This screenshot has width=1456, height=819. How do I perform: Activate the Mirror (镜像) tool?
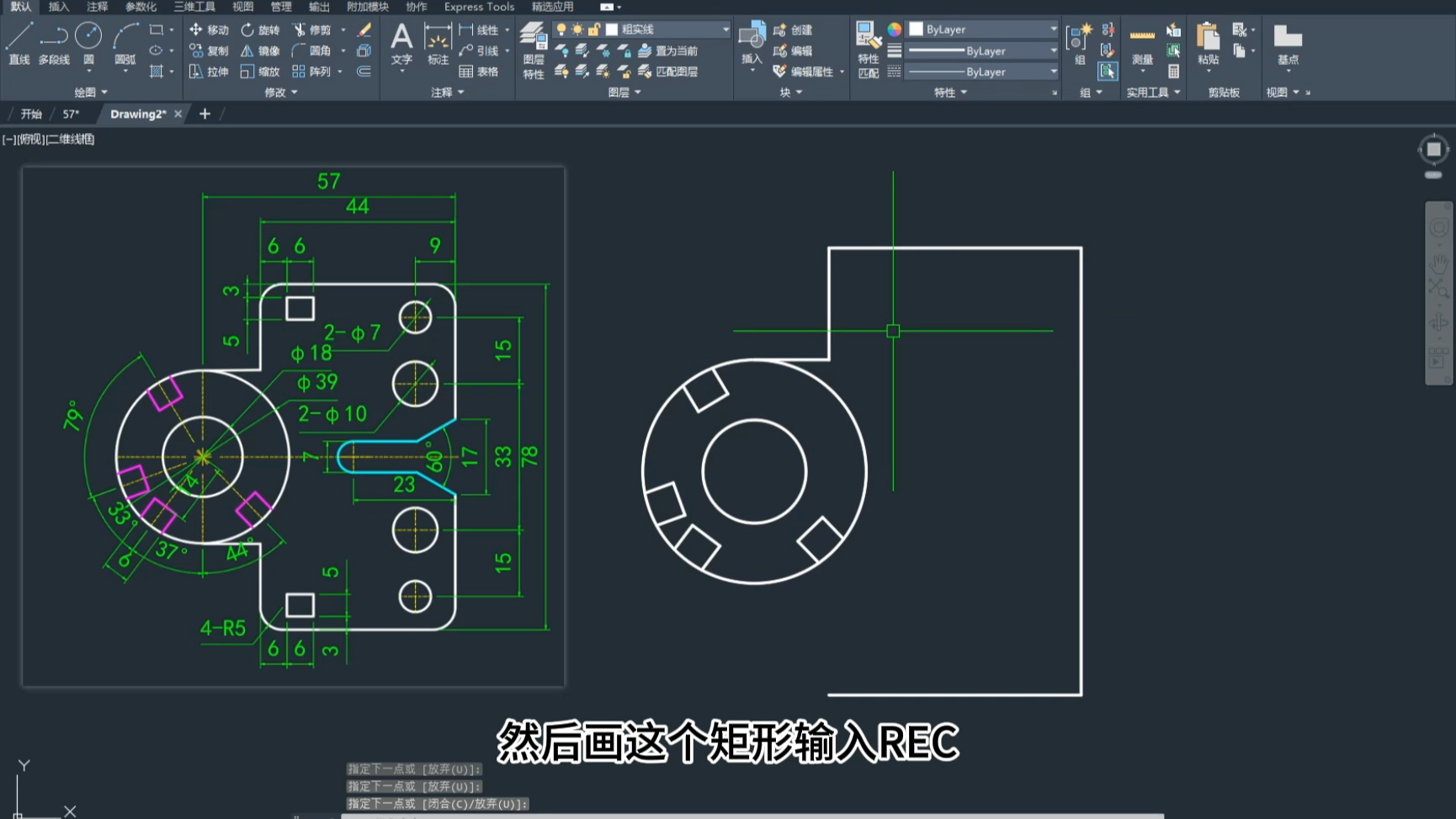coord(260,51)
